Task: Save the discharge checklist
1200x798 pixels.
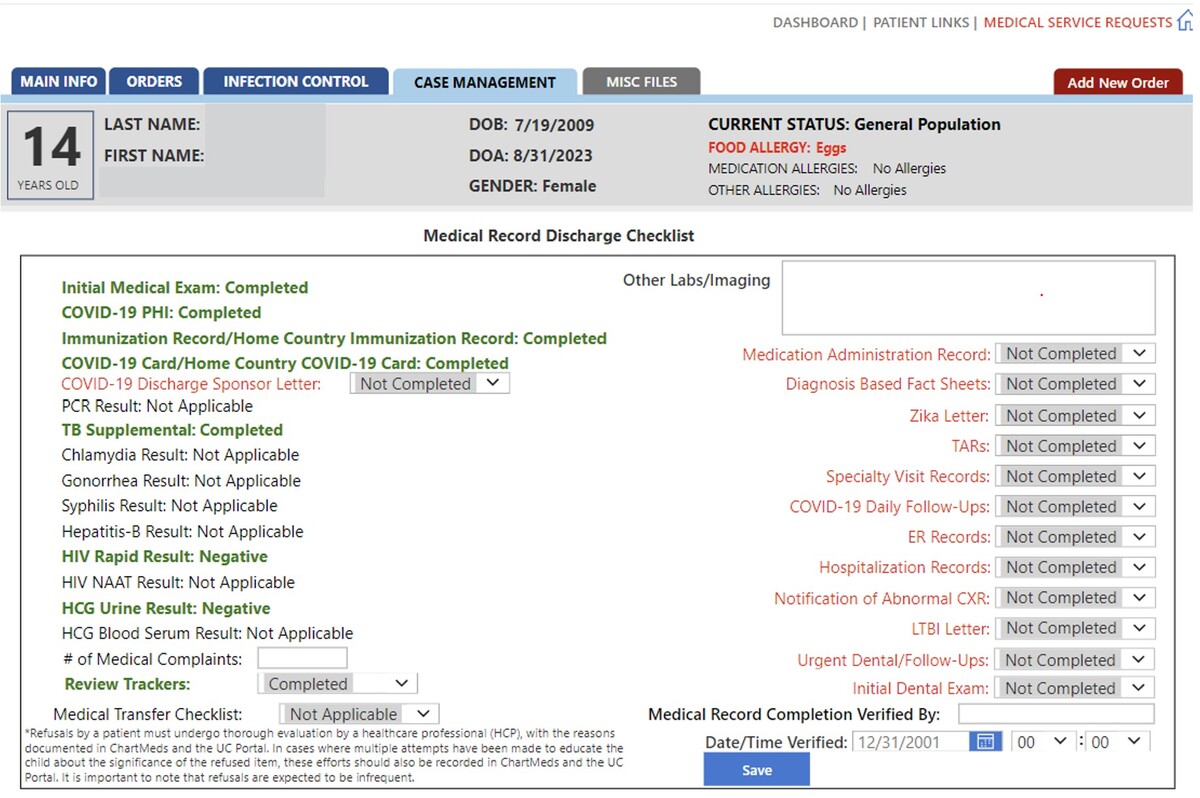Action: (x=756, y=770)
